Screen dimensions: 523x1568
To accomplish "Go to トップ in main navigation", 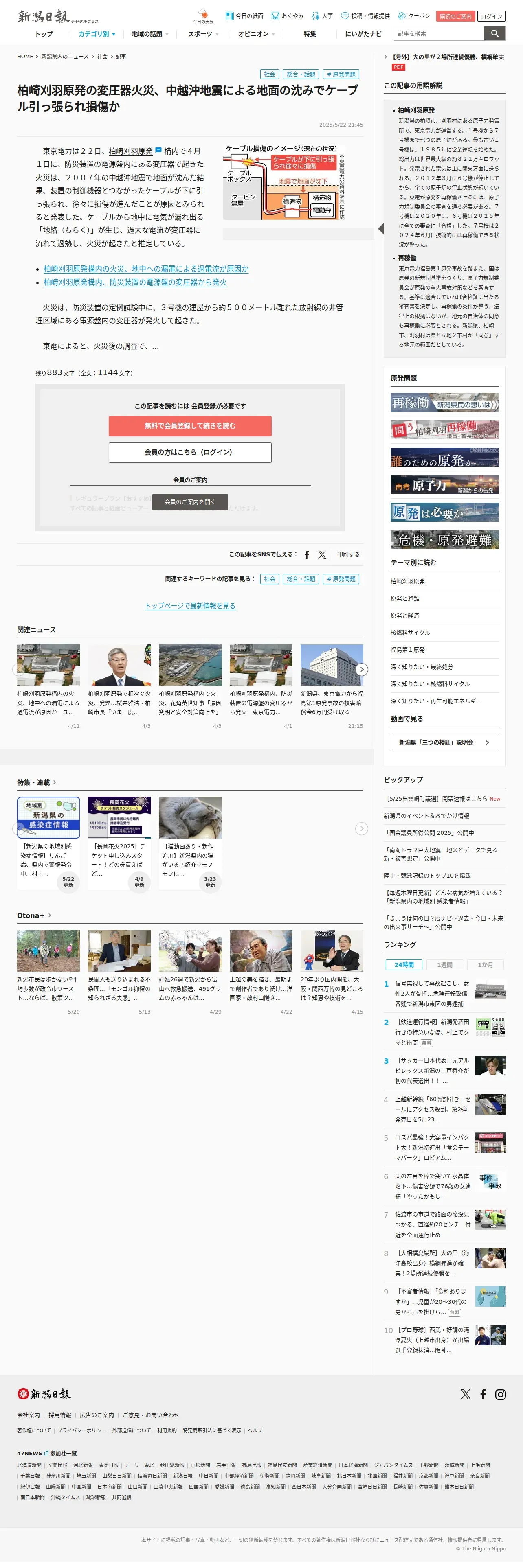I will pyautogui.click(x=44, y=34).
